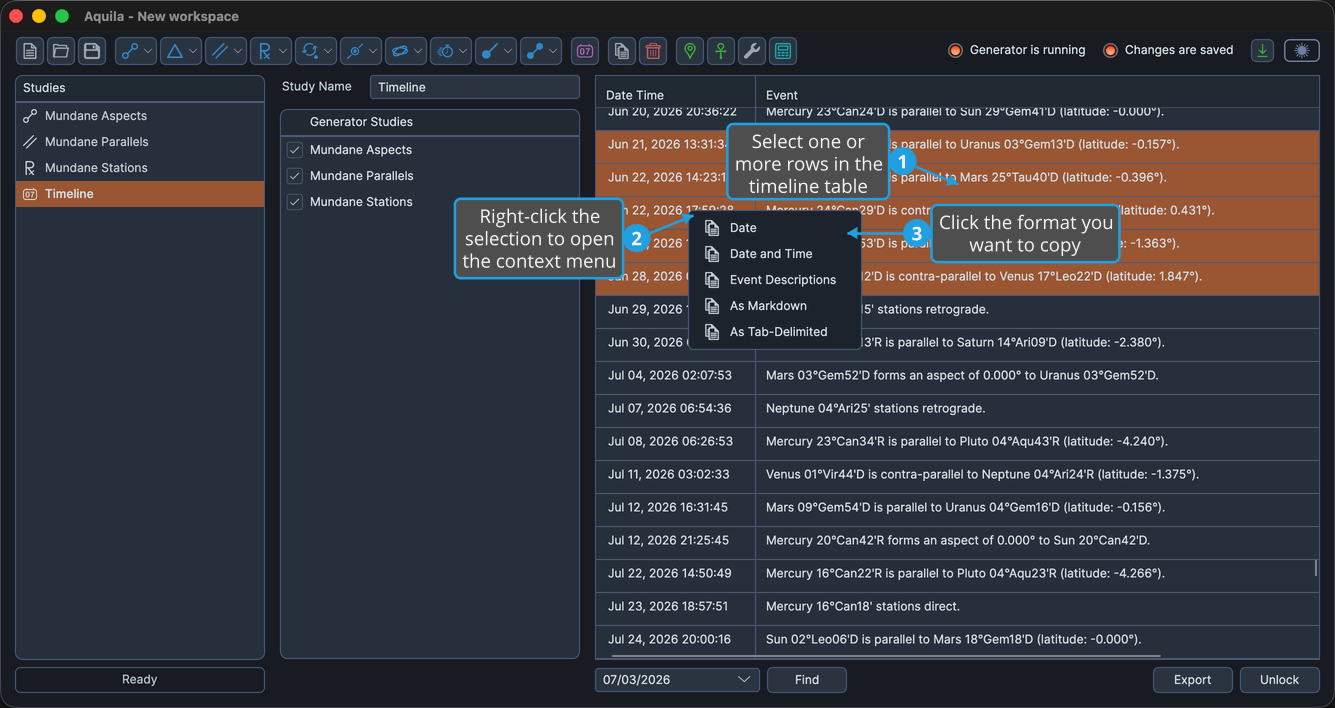Click the Ready status button
This screenshot has height=708, width=1335.
(140, 680)
